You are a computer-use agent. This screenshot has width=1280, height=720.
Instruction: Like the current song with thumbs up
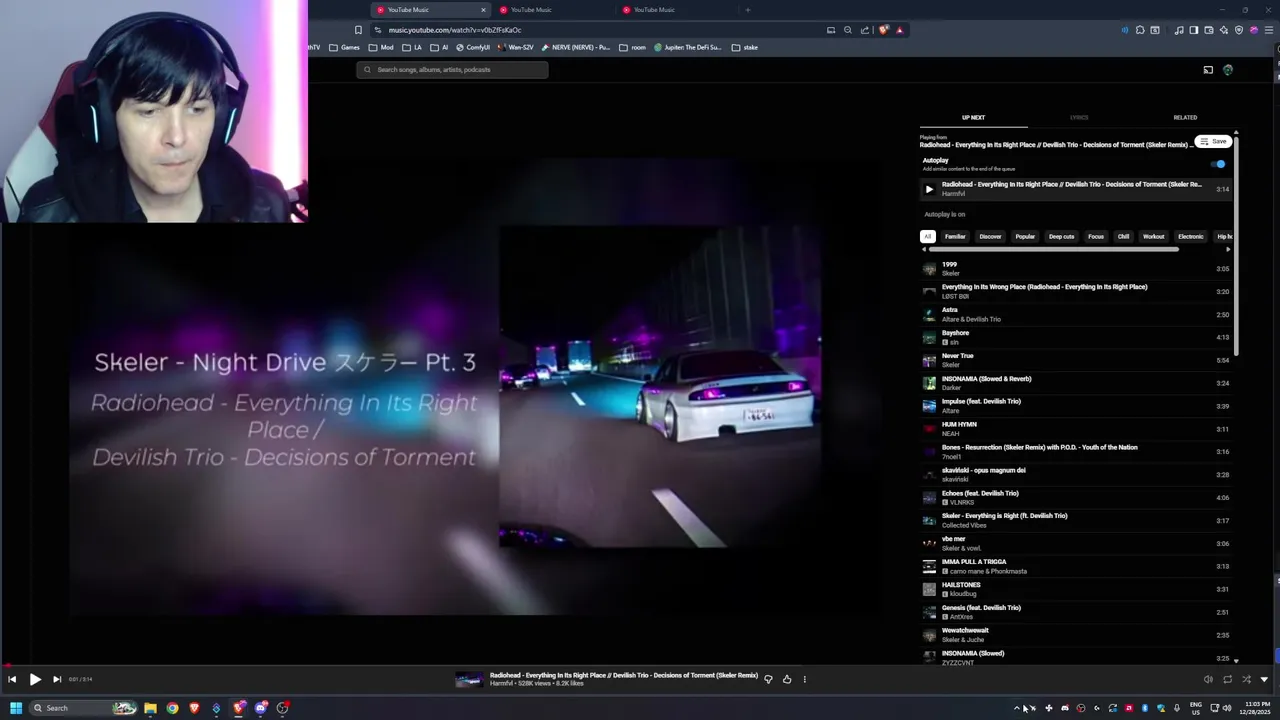(787, 679)
